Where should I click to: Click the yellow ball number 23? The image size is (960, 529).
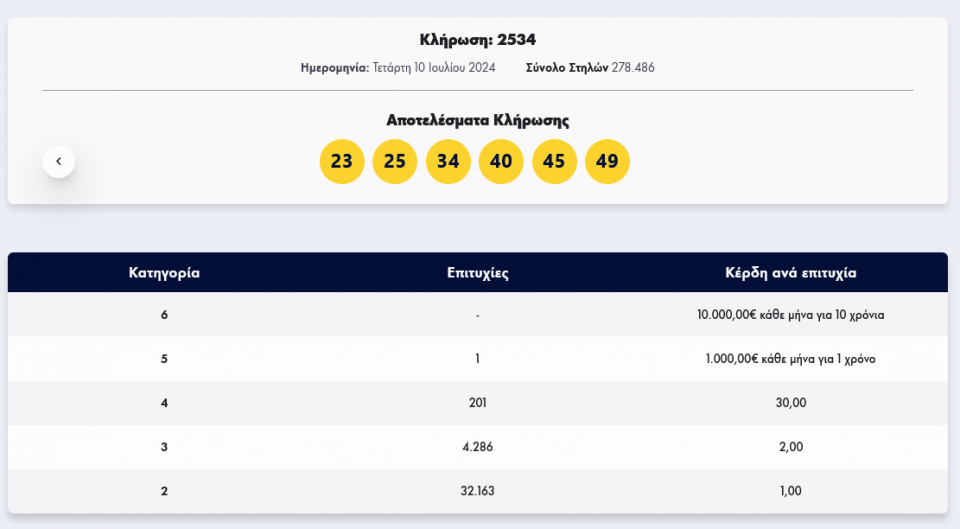[342, 162]
